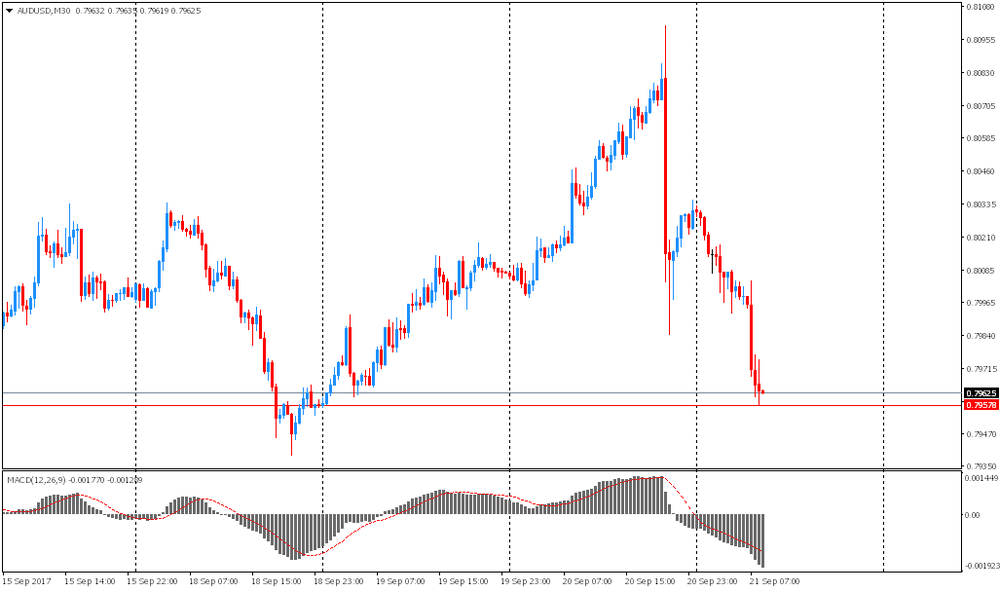Click the 15 Sep 14:00 time label

(x=90, y=581)
